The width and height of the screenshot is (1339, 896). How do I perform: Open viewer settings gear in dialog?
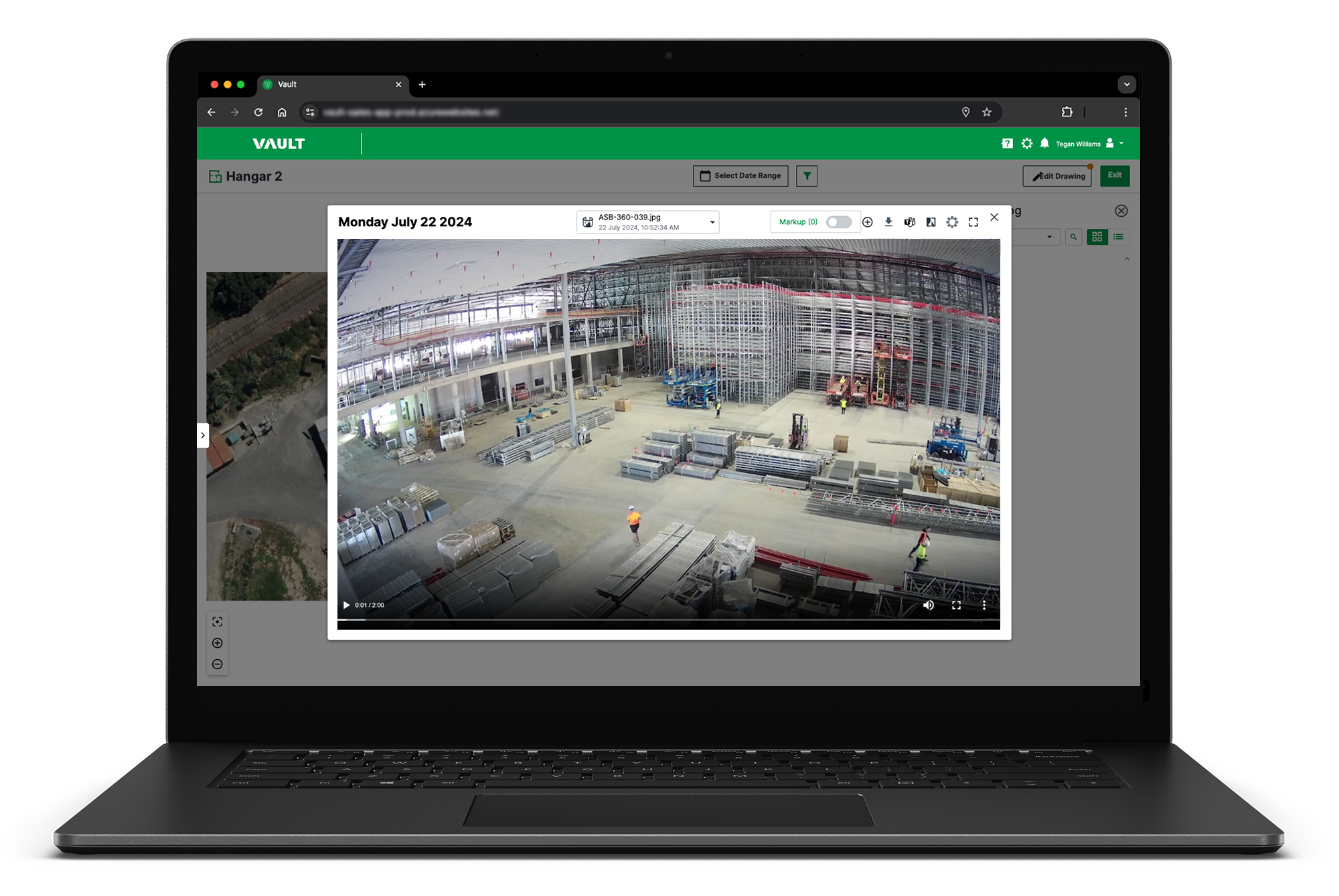(x=952, y=222)
